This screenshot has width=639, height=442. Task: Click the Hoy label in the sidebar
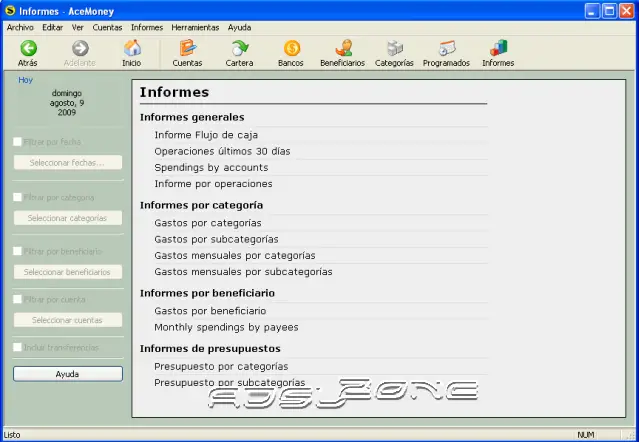pos(25,80)
